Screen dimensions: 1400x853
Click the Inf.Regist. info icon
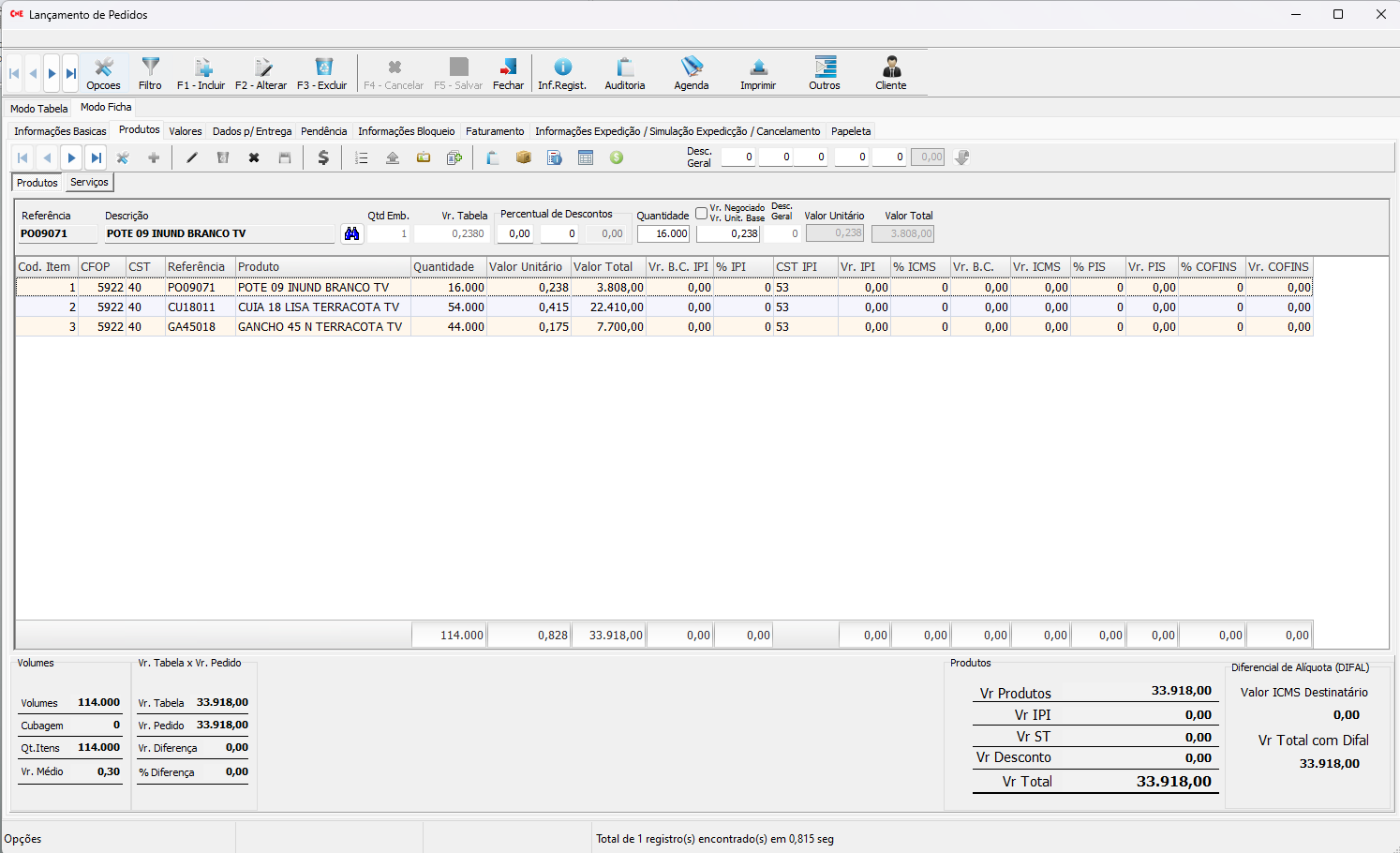tap(562, 73)
